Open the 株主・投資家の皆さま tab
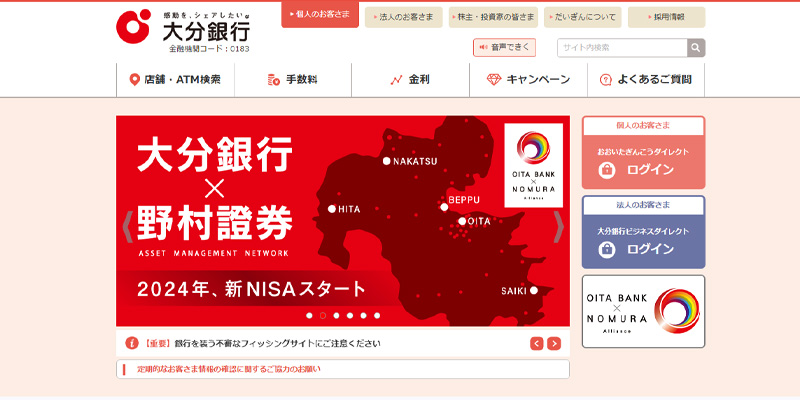This screenshot has height=400, width=800. pos(493,17)
